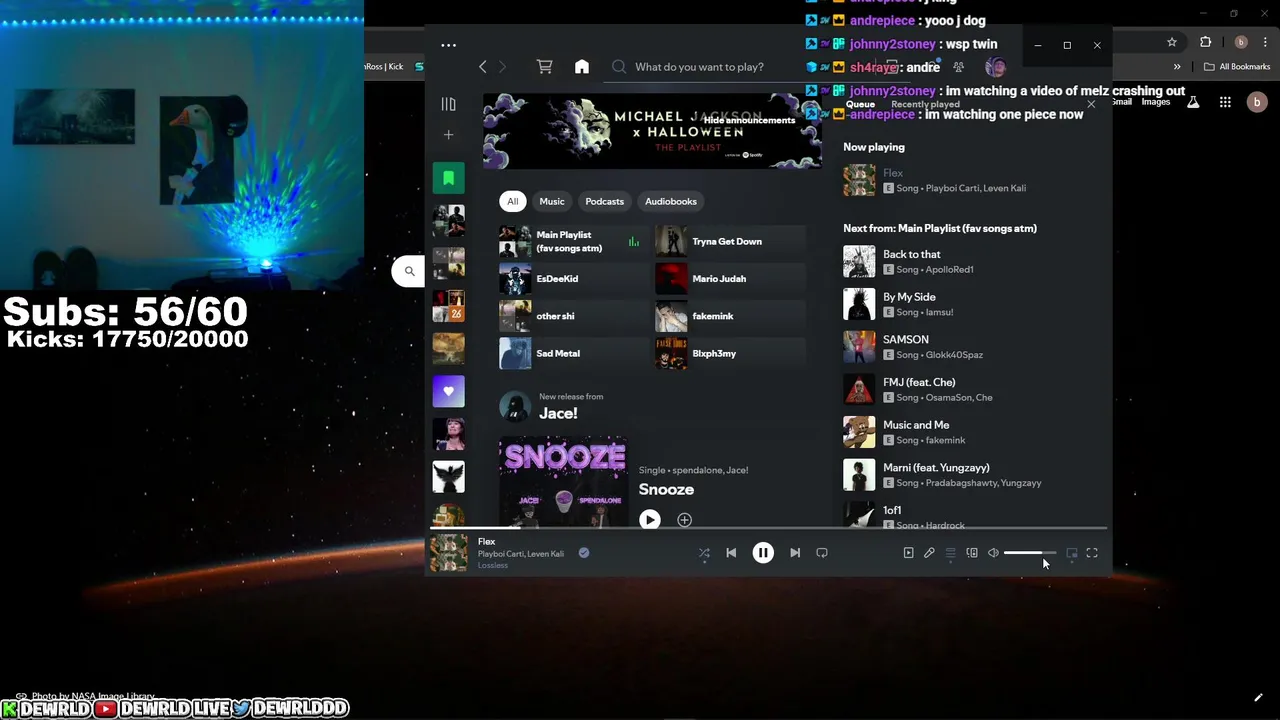Viewport: 1280px width, 720px height.
Task: Switch to the Queue tab
Action: pos(860,104)
